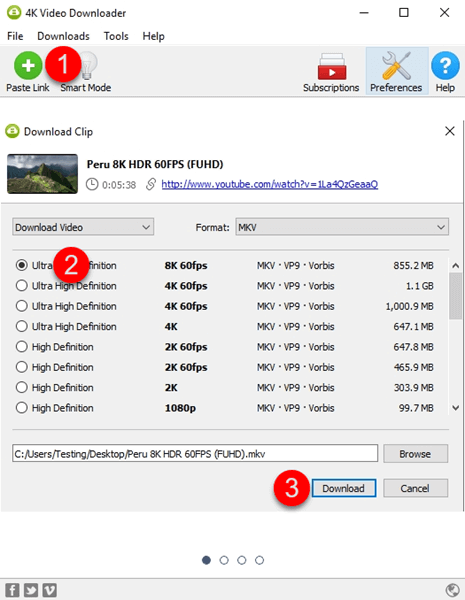Click the save path input field
This screenshot has height=600, width=465.
tap(195, 453)
